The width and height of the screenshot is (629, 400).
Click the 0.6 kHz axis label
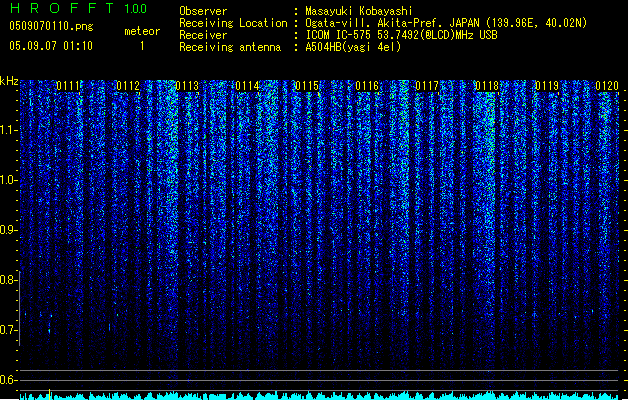pos(9,380)
